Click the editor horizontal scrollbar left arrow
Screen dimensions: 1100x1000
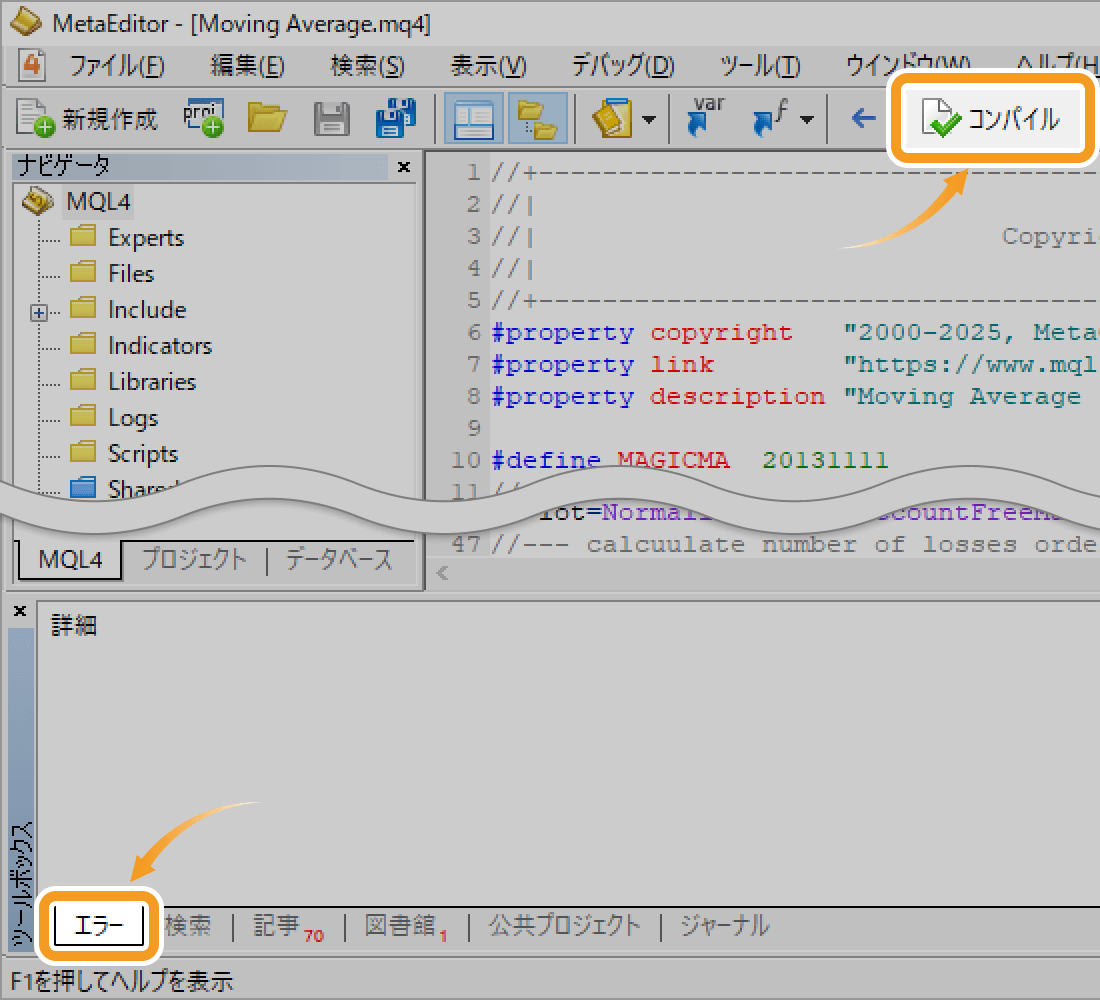[442, 574]
